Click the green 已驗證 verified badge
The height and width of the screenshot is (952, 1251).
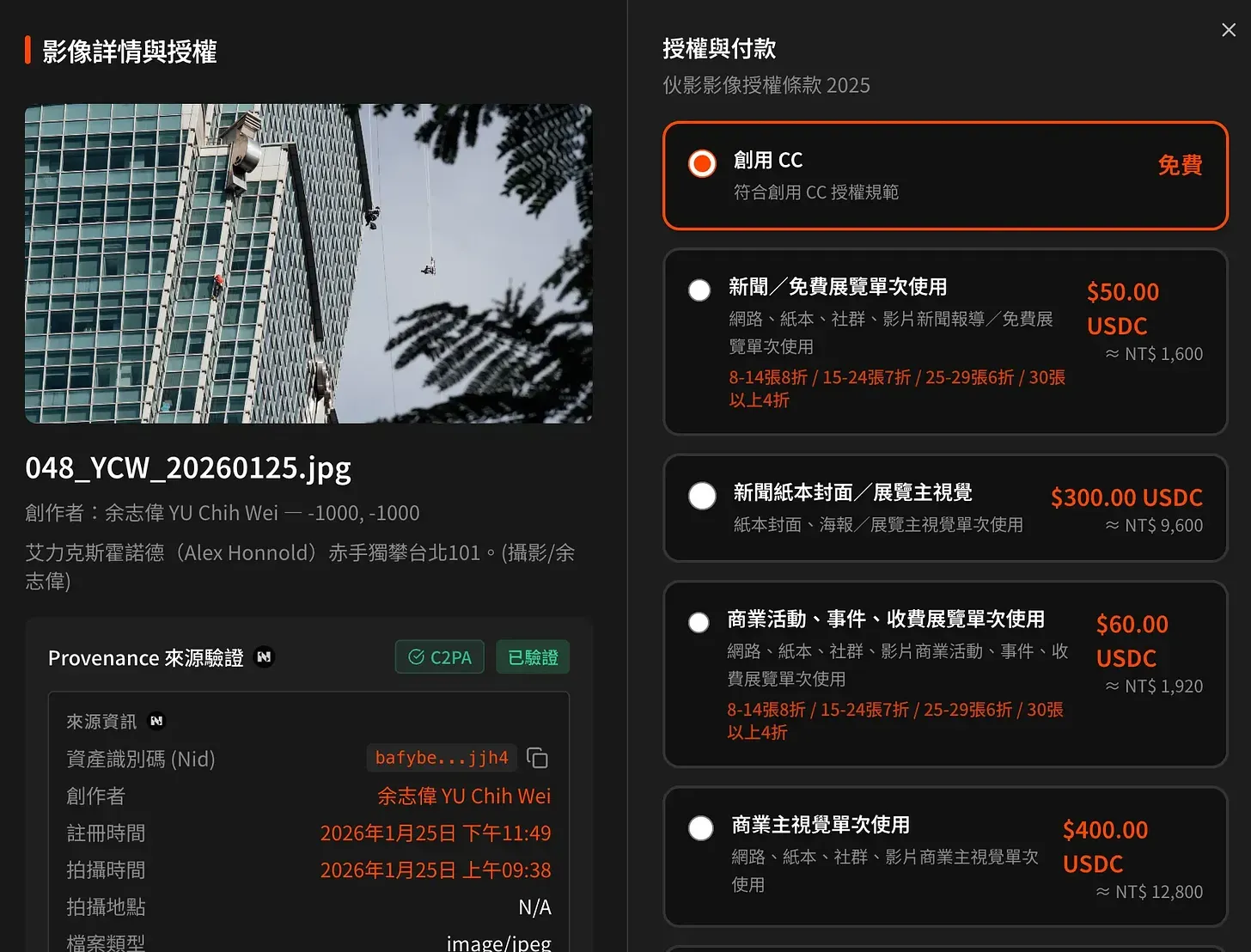tap(533, 657)
